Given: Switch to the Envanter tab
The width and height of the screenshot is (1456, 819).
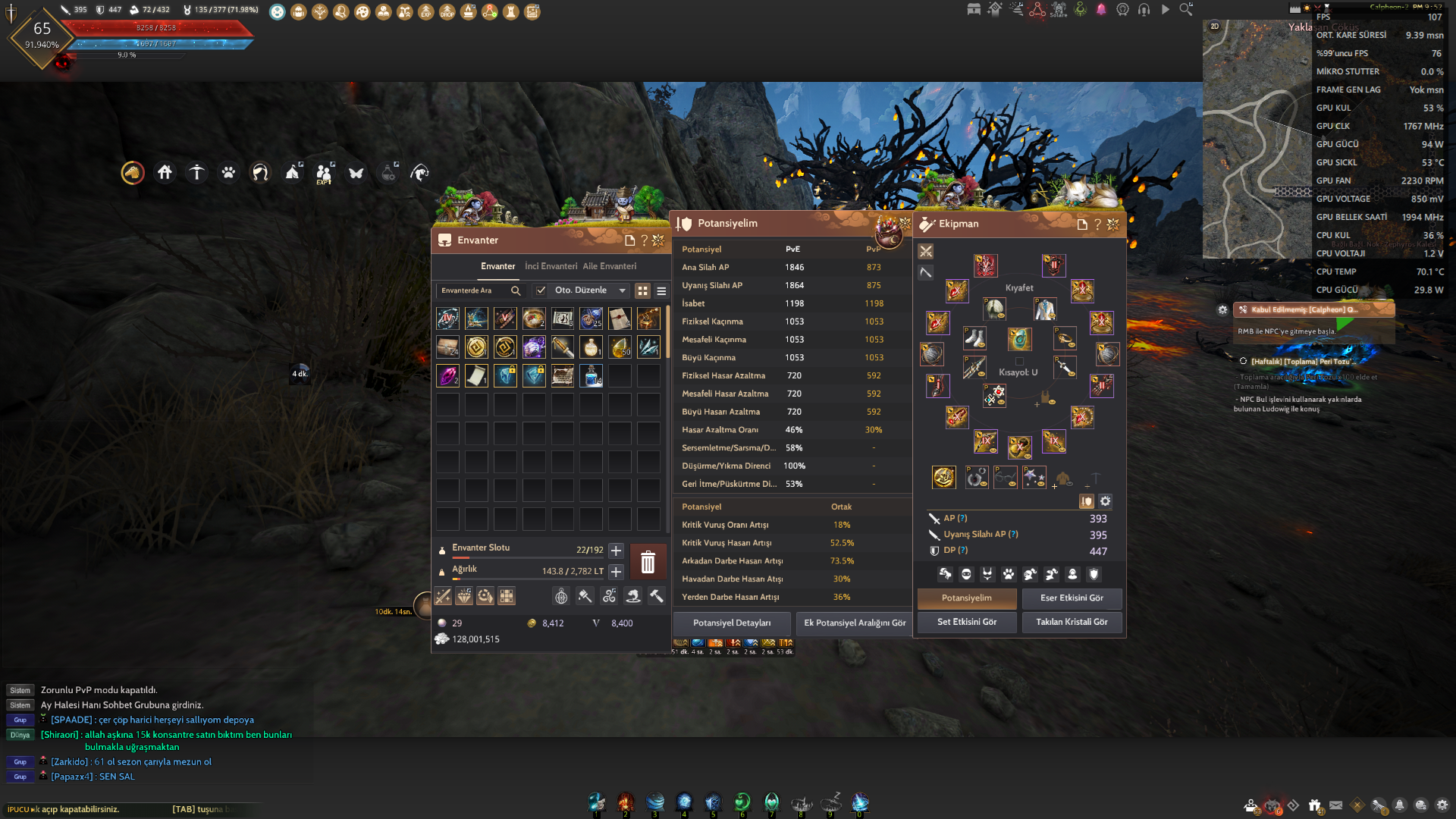Looking at the screenshot, I should pos(497,266).
